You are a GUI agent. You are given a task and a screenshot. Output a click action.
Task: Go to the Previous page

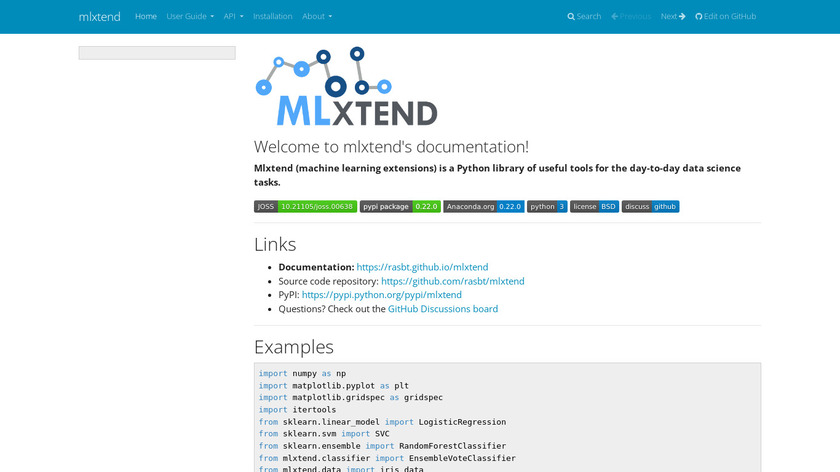point(631,17)
